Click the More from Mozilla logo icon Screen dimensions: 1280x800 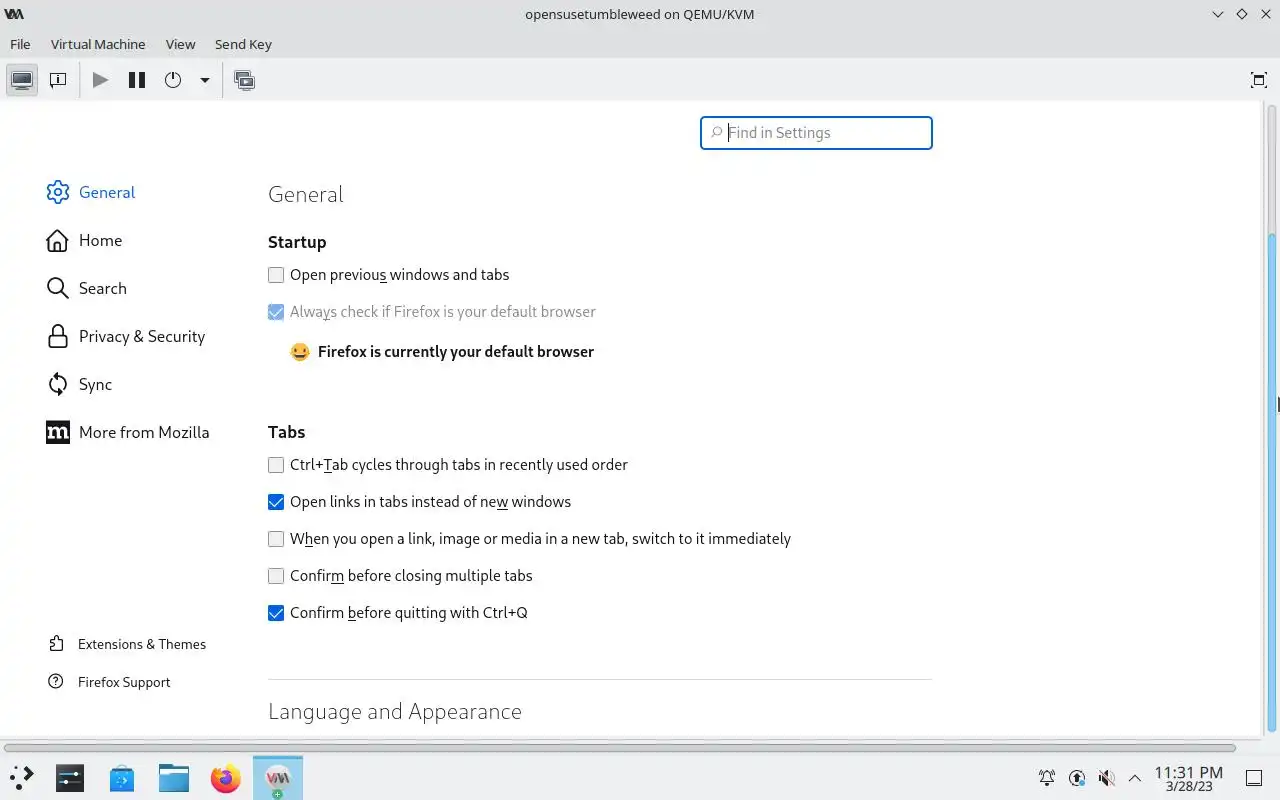(x=58, y=432)
